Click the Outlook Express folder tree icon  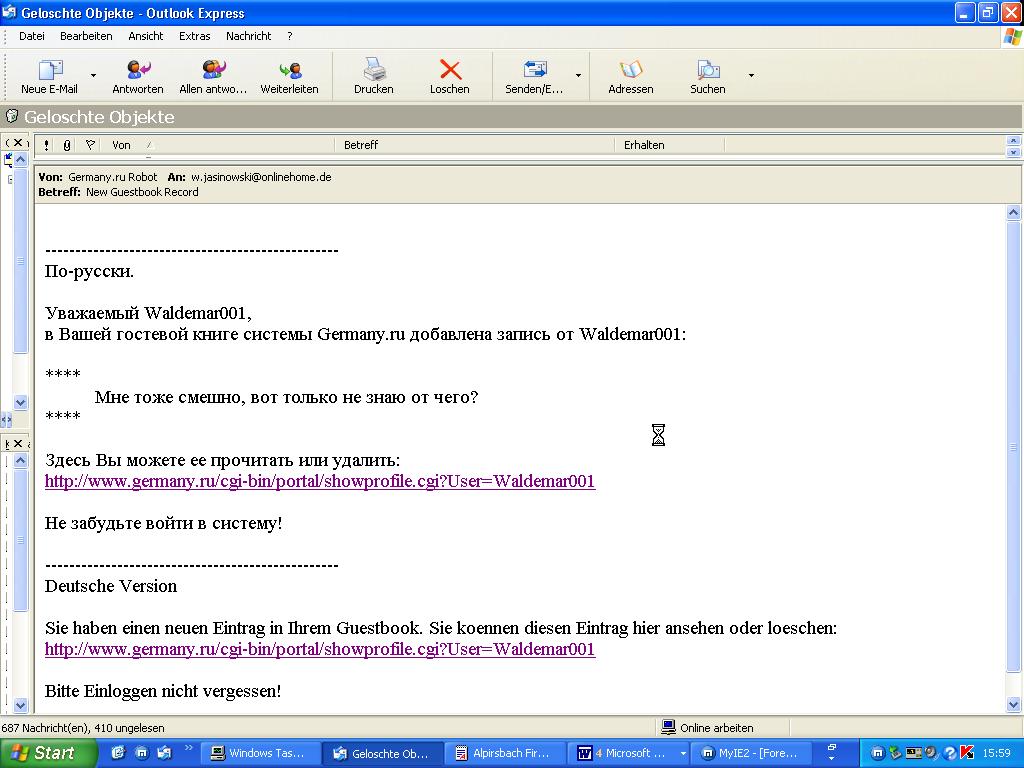[x=8, y=159]
